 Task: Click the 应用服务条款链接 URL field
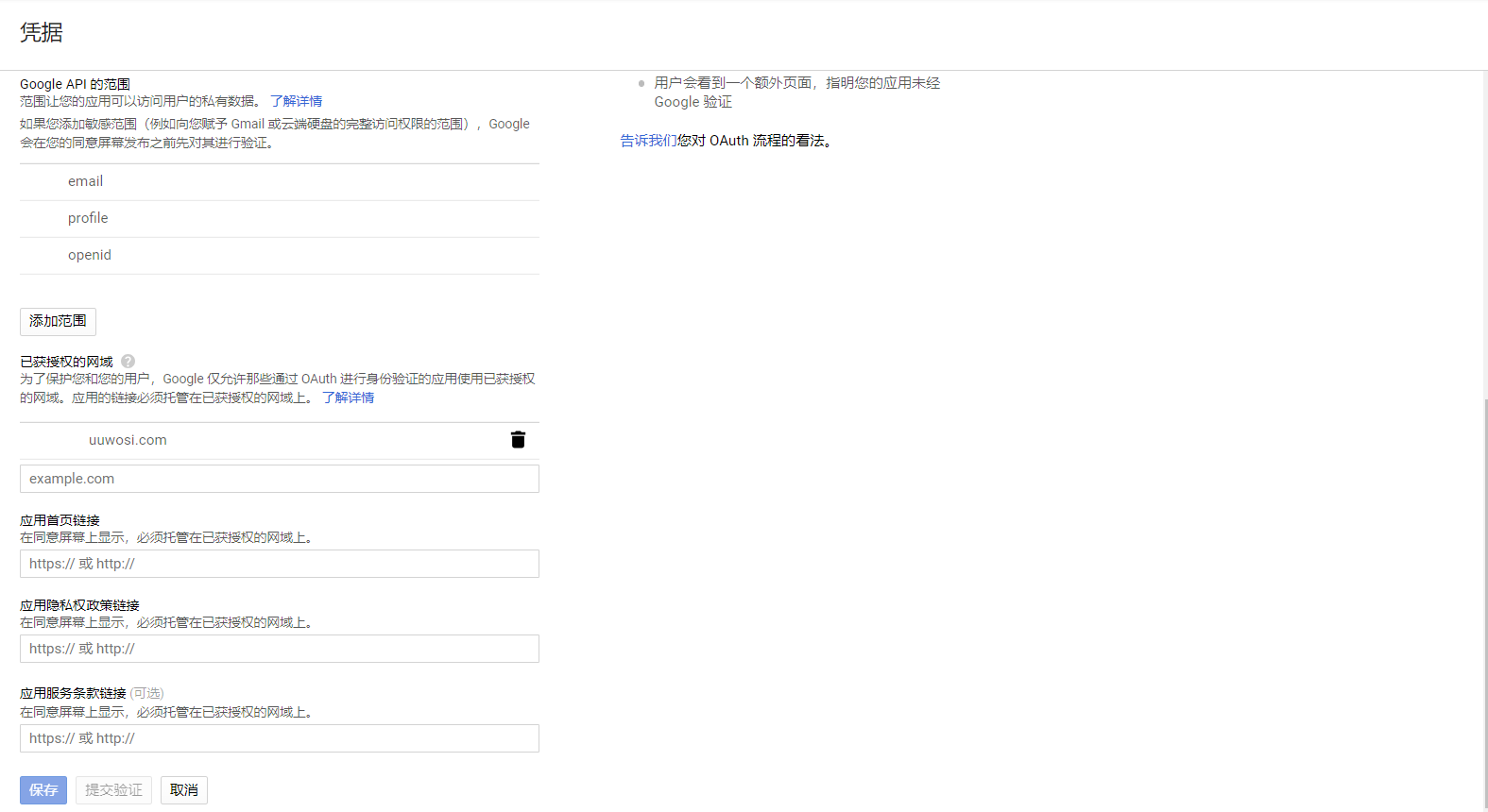tap(280, 738)
